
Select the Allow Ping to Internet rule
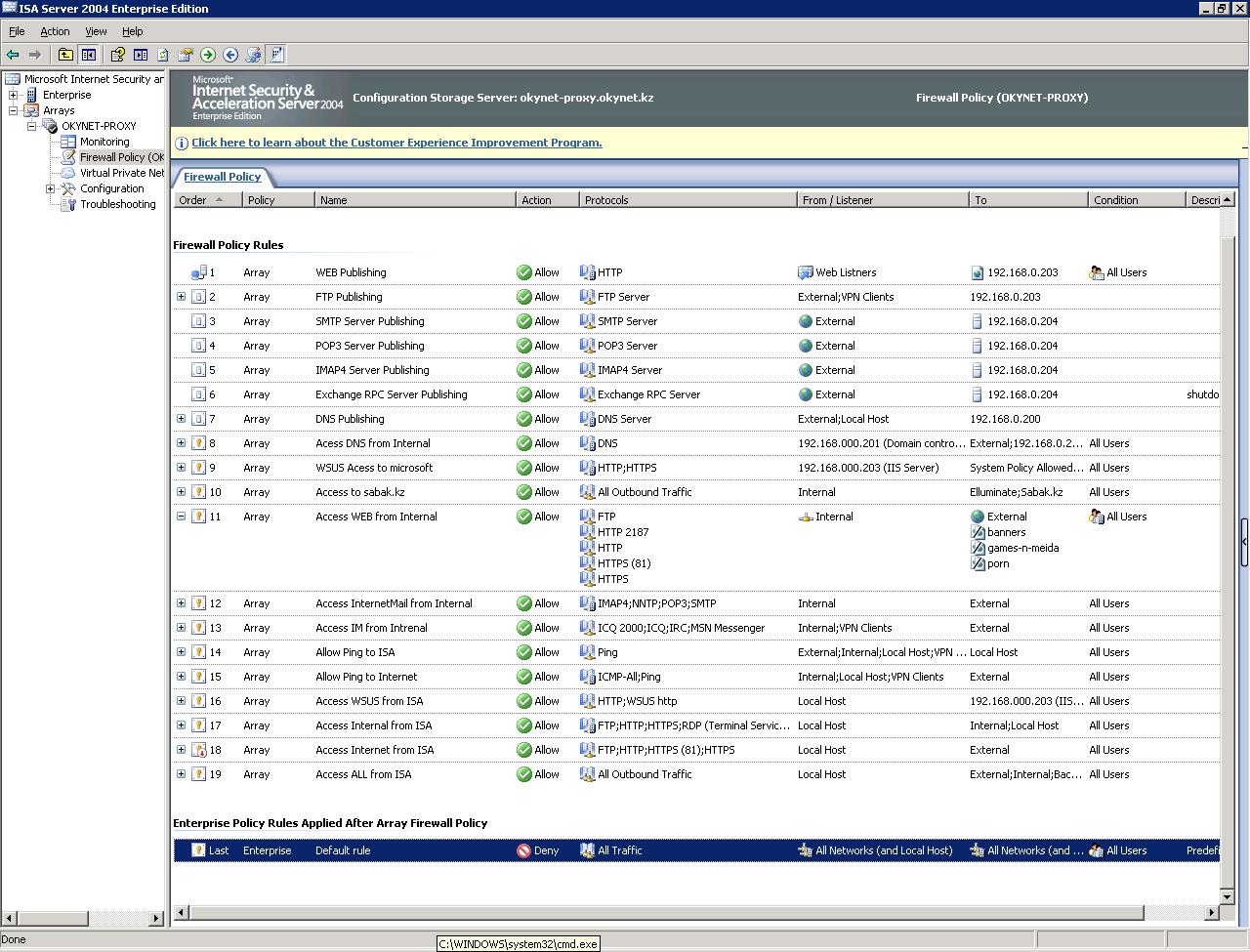pos(696,677)
